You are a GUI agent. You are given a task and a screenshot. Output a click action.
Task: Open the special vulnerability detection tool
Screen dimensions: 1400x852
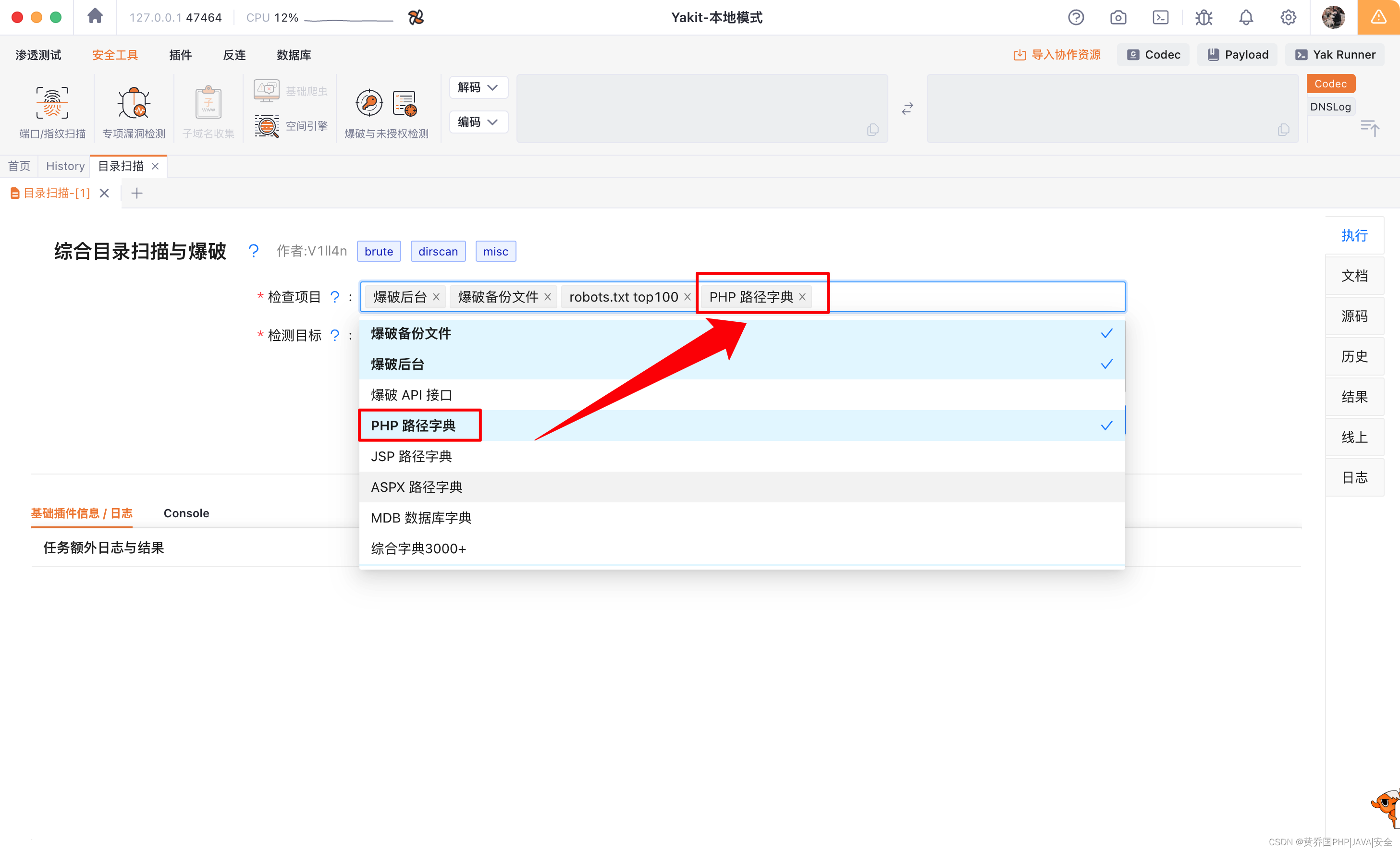click(x=134, y=112)
